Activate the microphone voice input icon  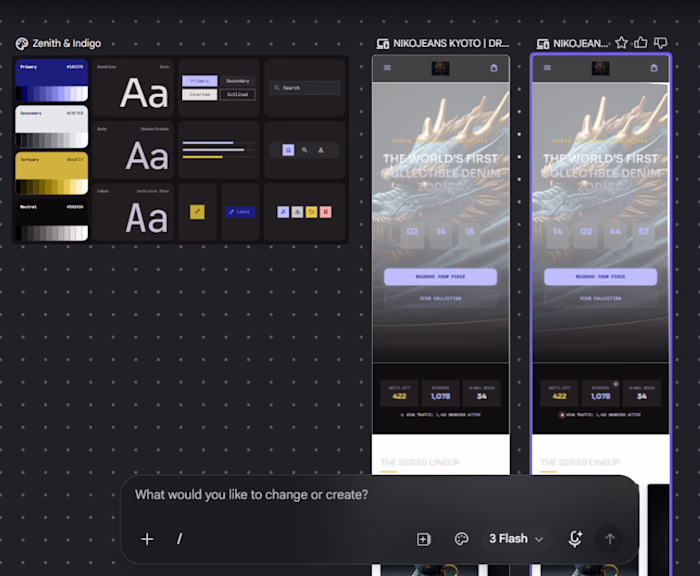click(575, 539)
